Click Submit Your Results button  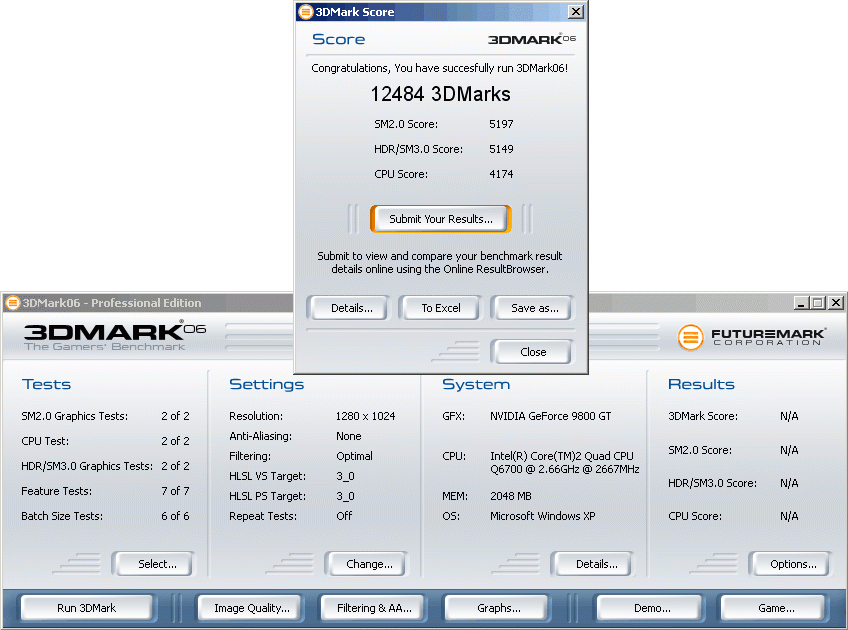coord(441,219)
